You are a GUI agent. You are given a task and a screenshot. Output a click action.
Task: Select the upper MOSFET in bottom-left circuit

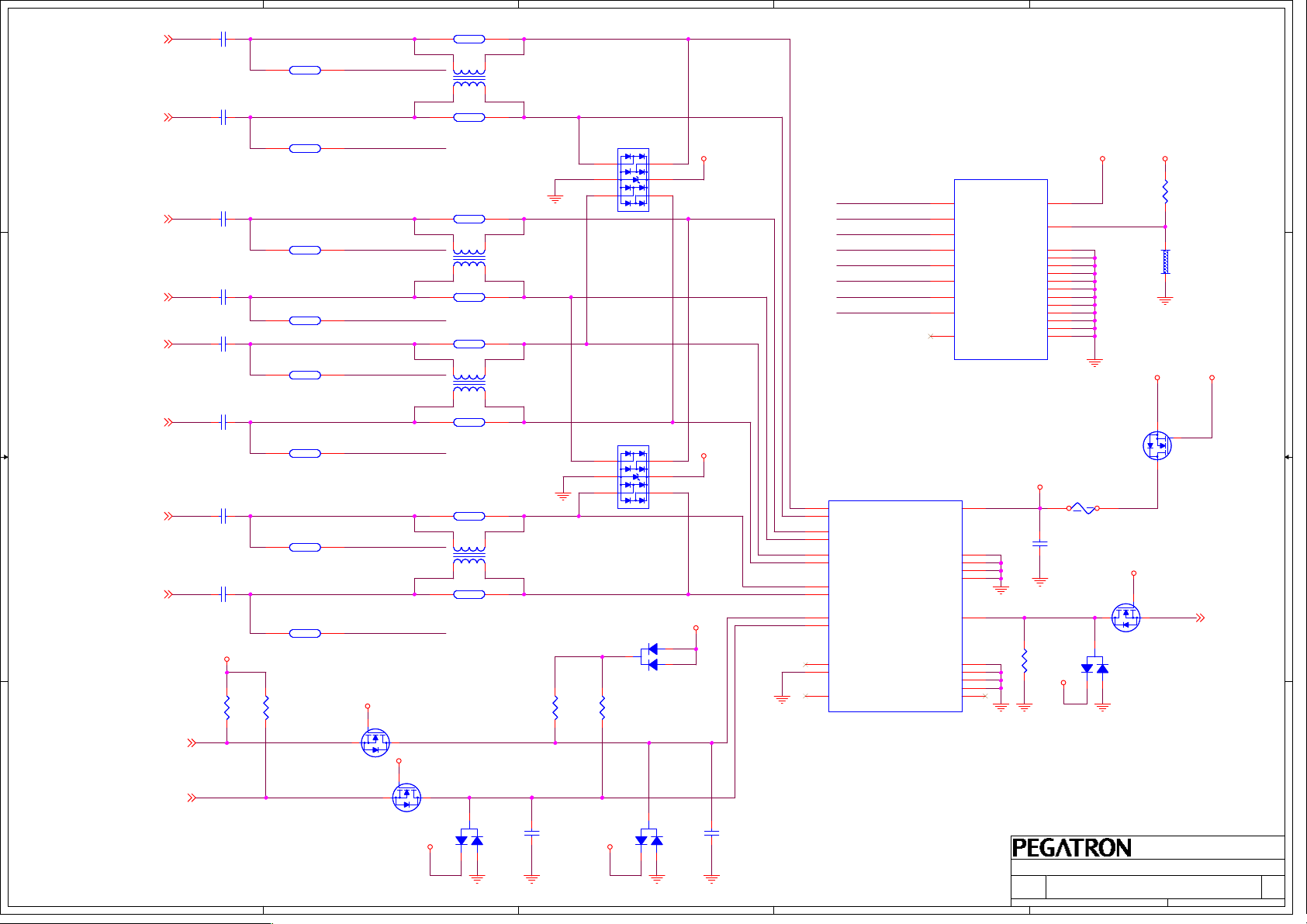375,742
